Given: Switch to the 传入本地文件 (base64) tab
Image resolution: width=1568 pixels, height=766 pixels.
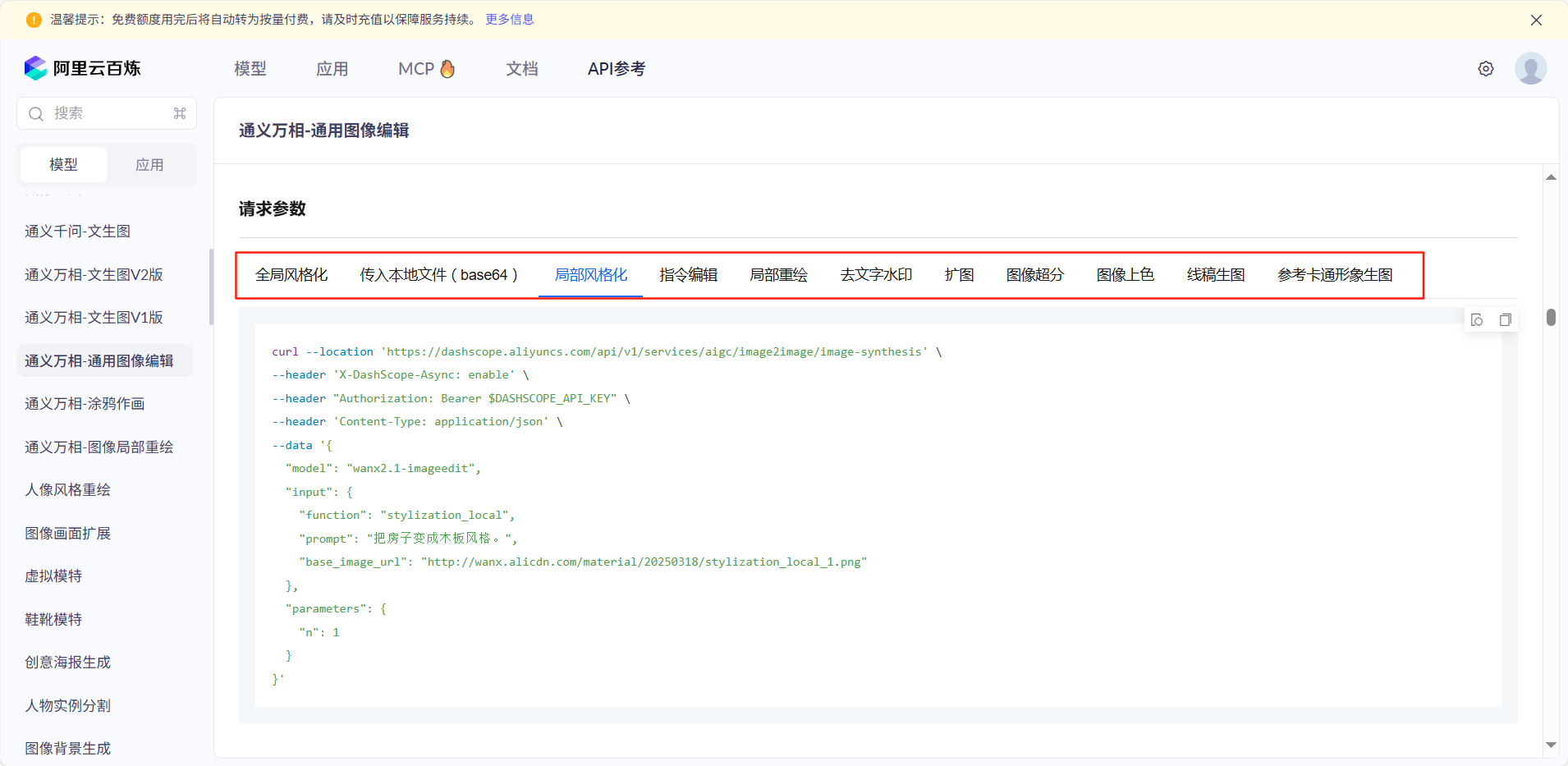Looking at the screenshot, I should coord(439,275).
